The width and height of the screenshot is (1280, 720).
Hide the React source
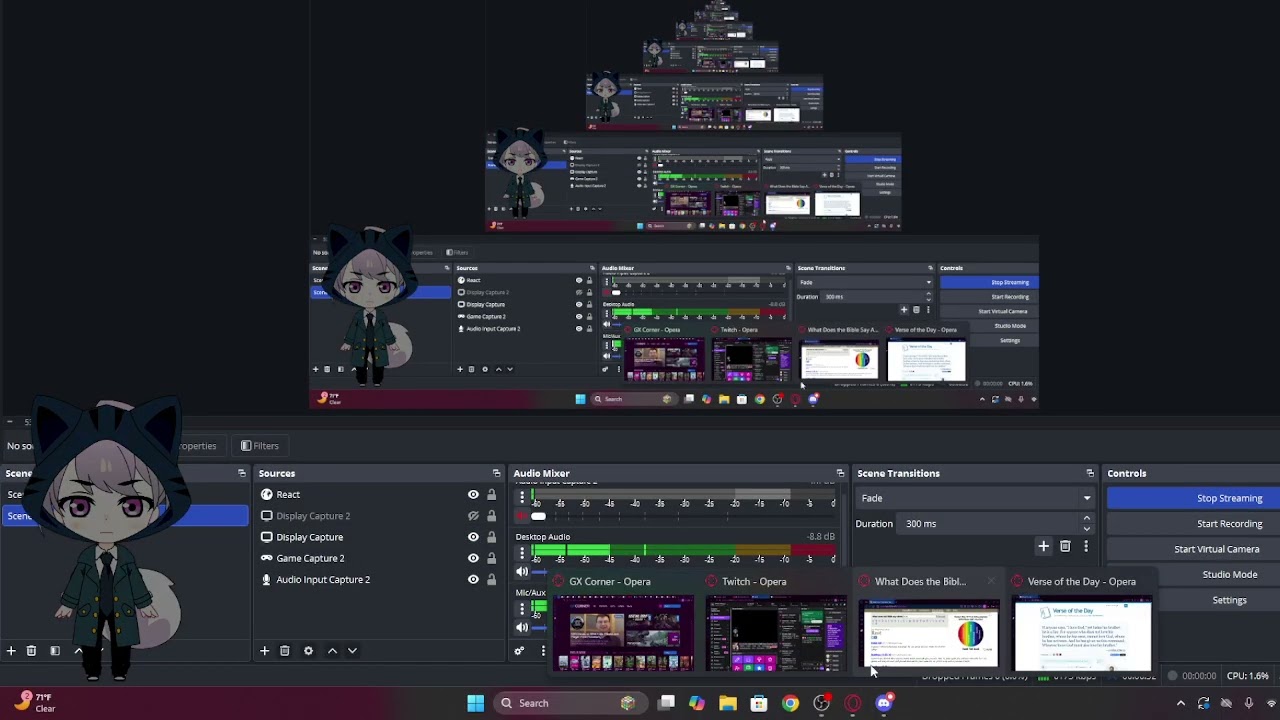[473, 494]
